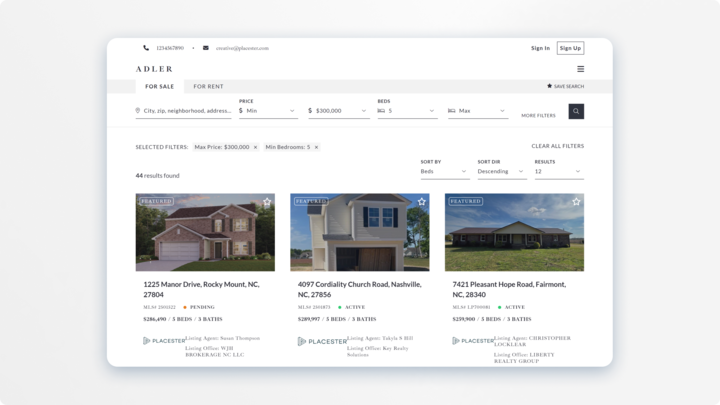Remove the Min Bedrooms 5 filter

[316, 147]
